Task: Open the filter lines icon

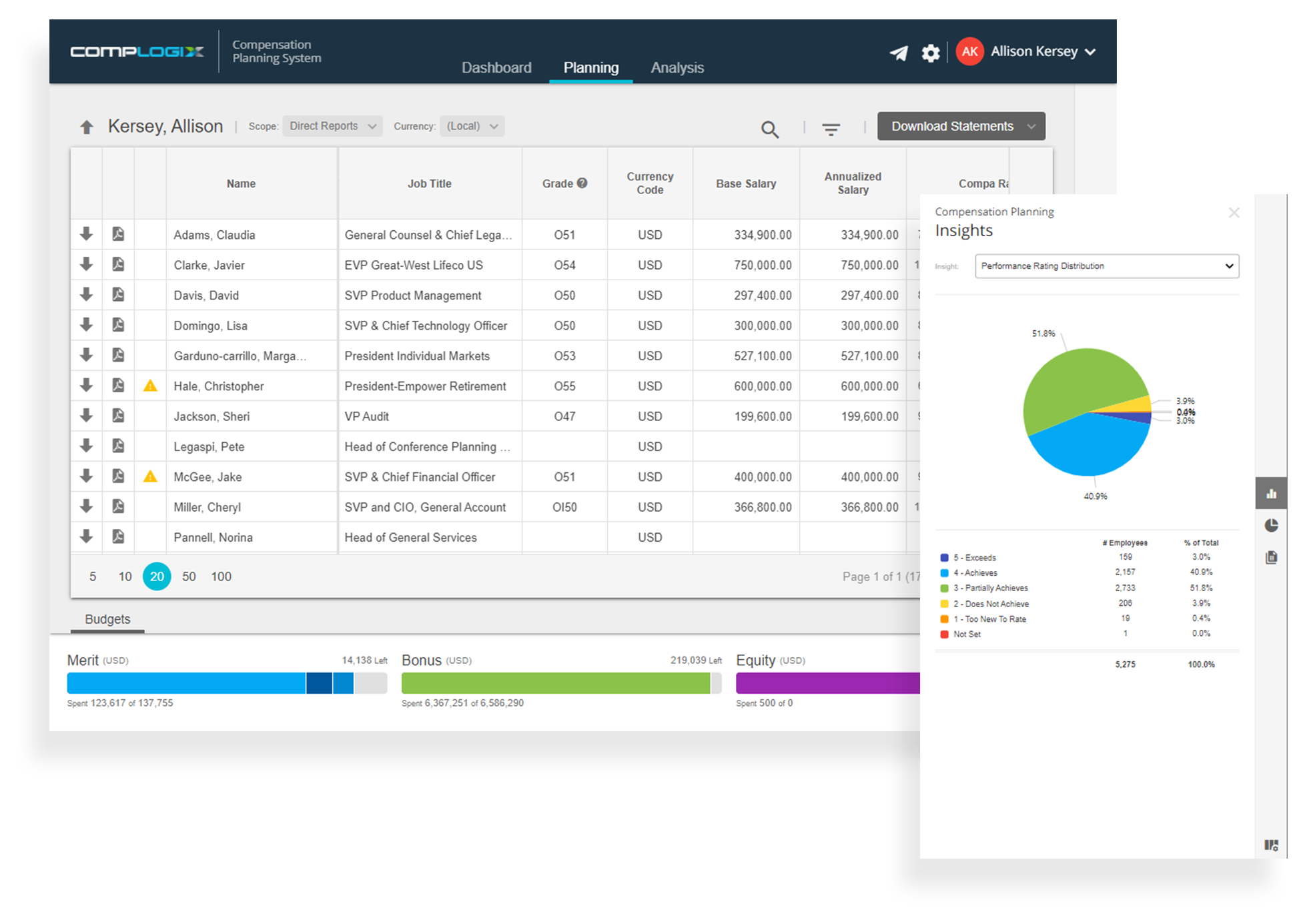Action: coord(831,129)
